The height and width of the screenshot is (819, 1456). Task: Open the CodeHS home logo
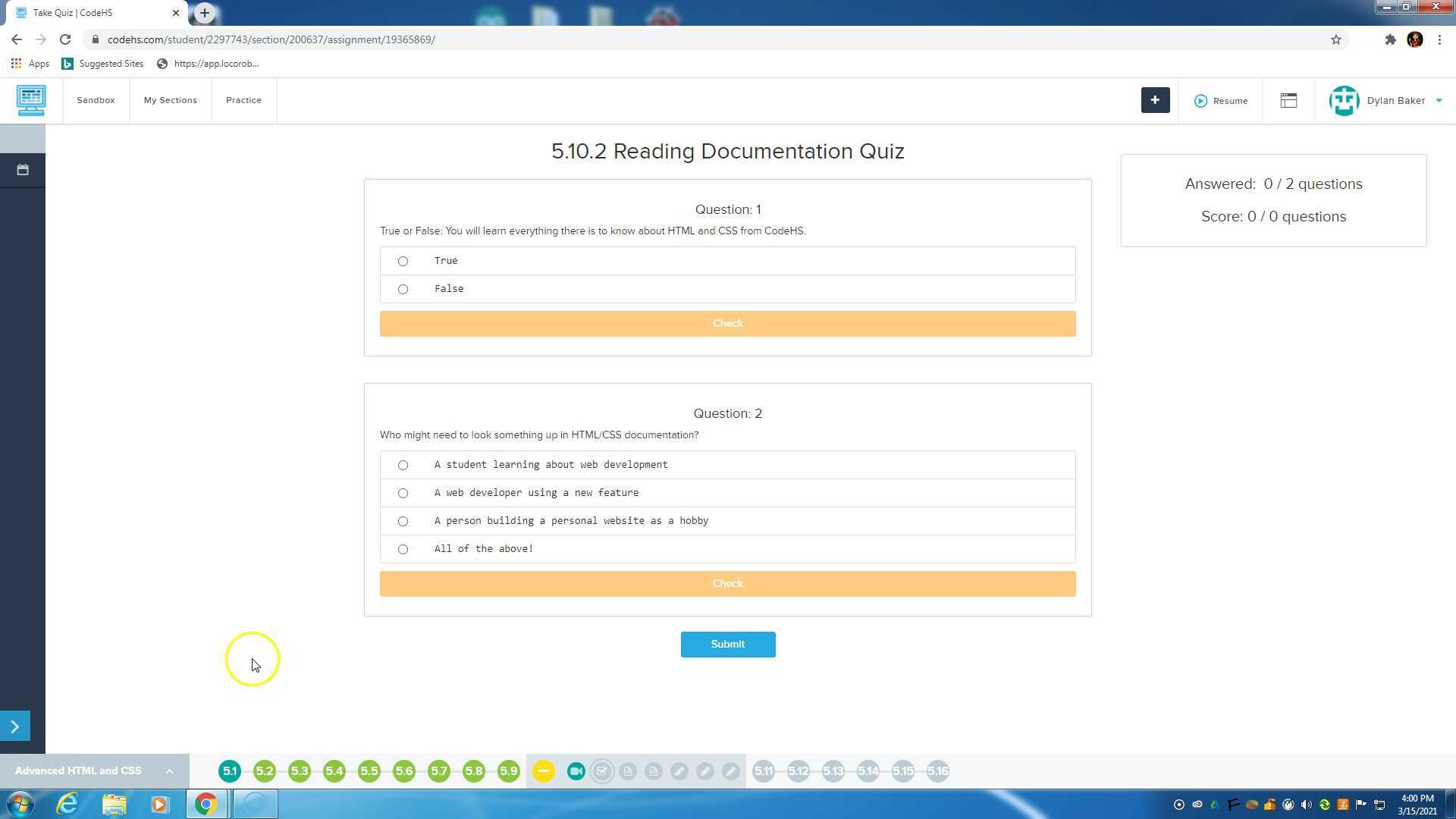click(30, 100)
